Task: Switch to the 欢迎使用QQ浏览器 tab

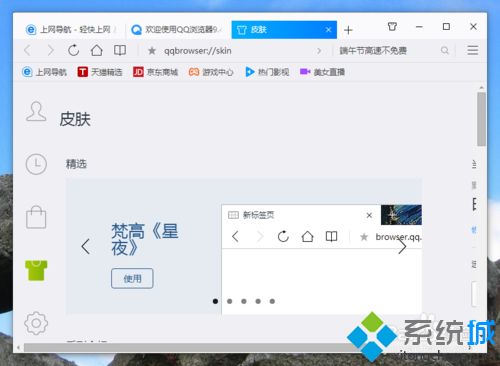Action: (177, 30)
